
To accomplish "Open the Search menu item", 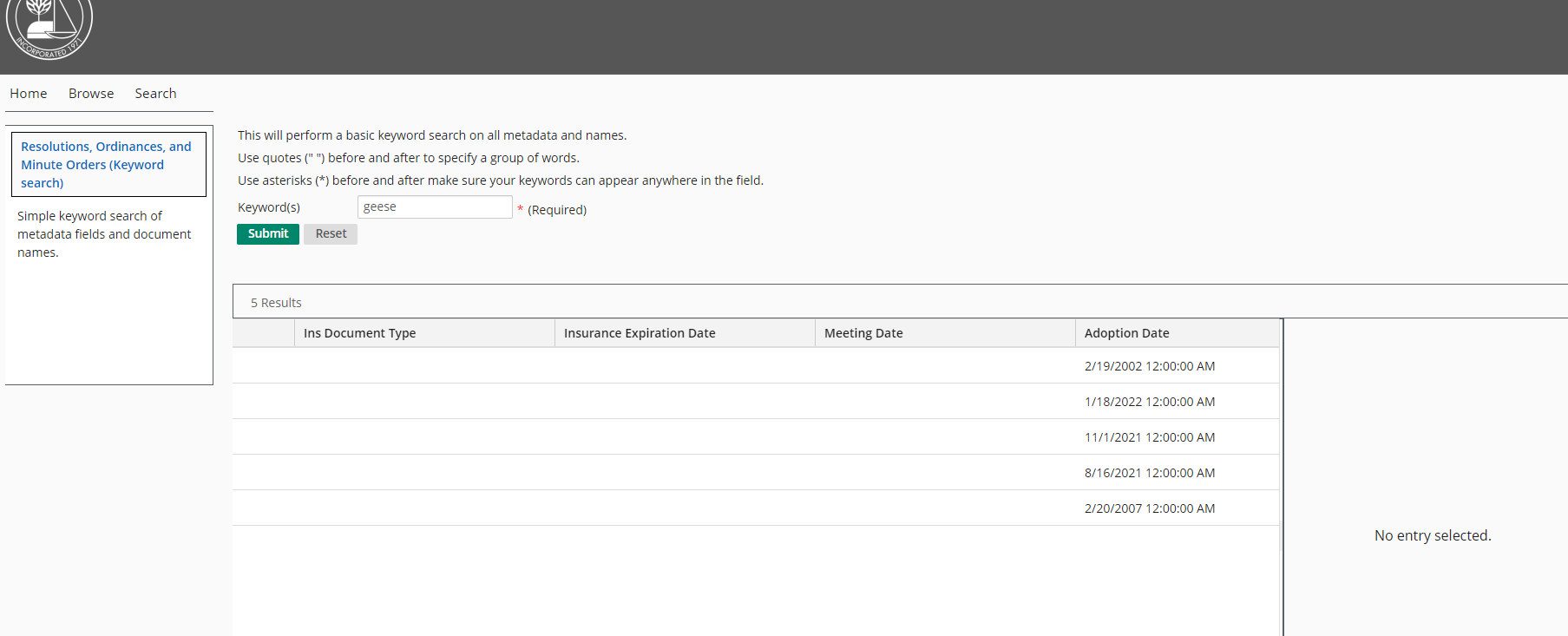I will coord(155,94).
